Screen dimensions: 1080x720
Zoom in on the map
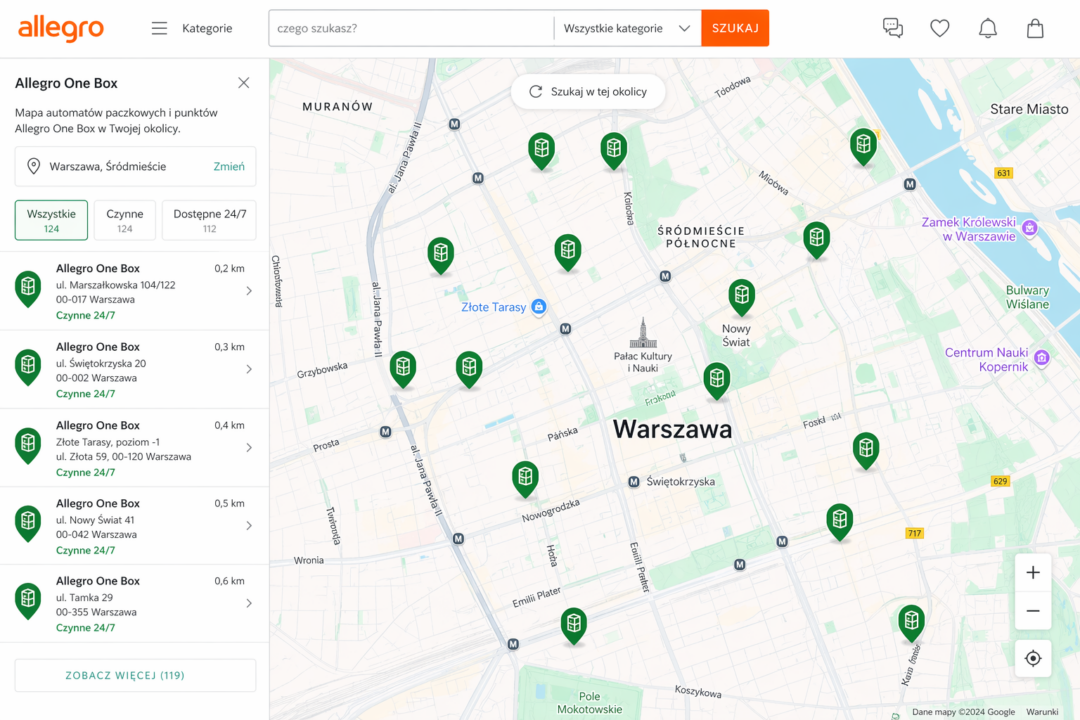1032,573
